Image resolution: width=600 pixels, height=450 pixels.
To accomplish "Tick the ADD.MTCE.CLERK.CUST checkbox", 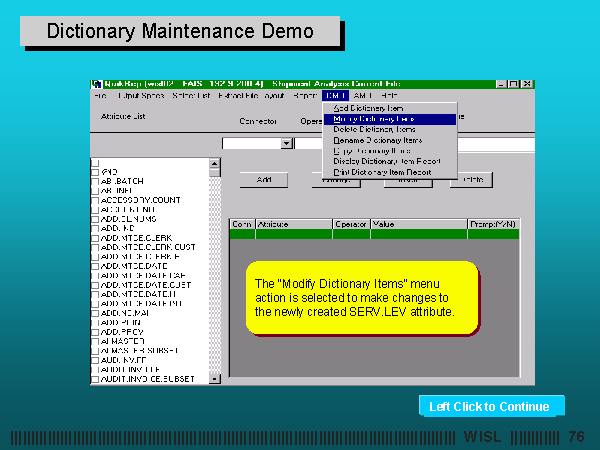I will (95, 247).
